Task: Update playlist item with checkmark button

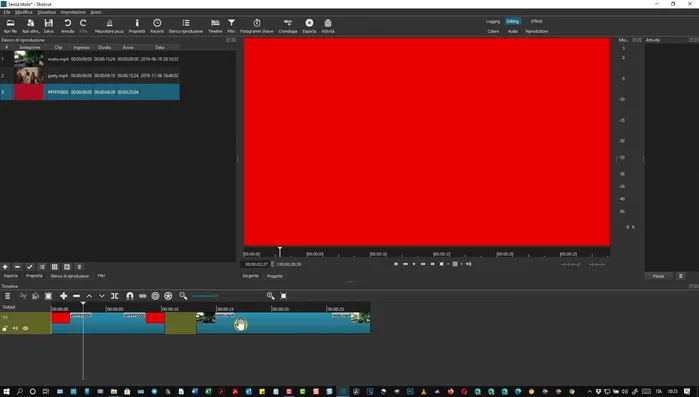Action: [30, 267]
